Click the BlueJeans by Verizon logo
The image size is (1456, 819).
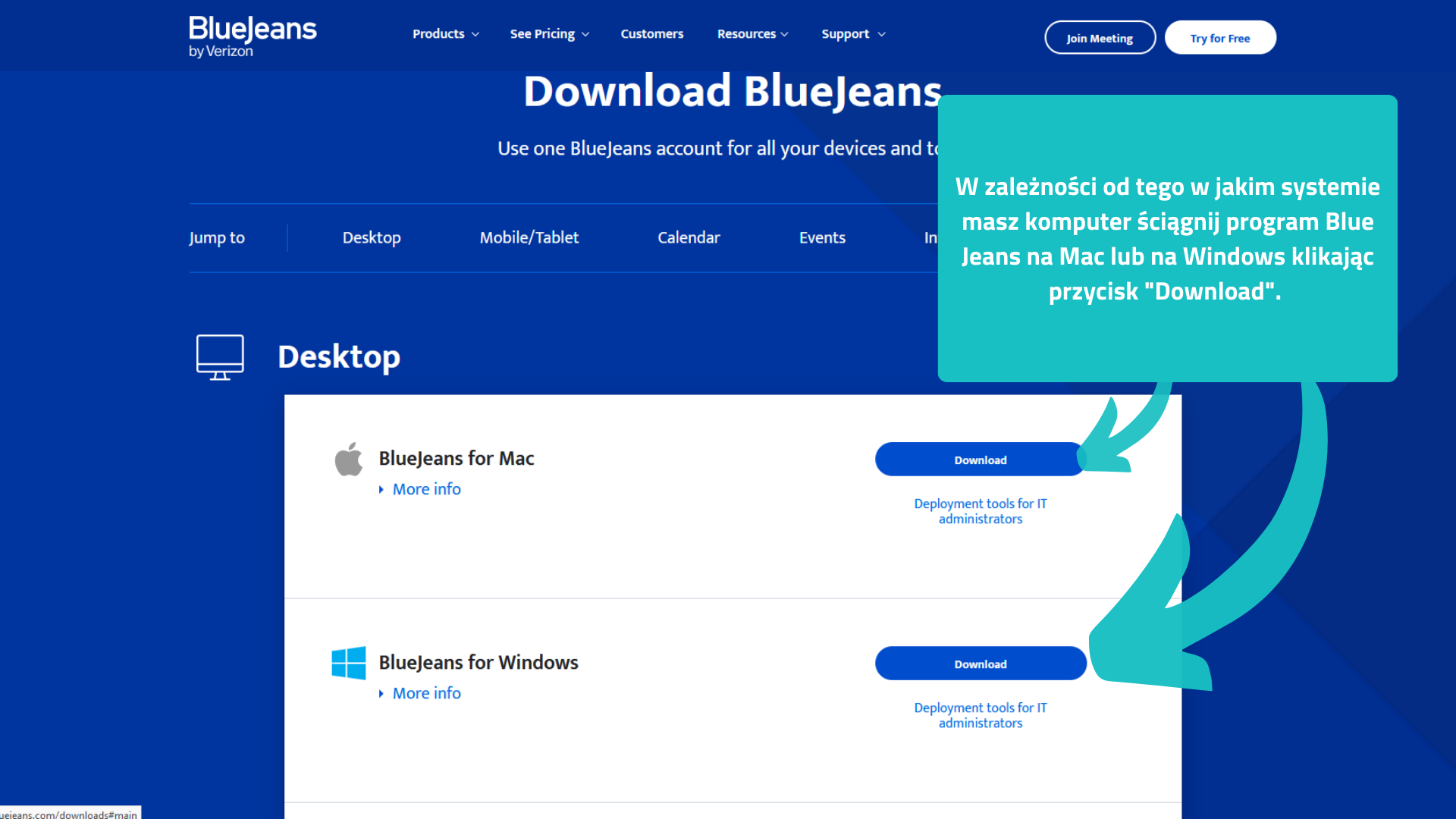coord(253,36)
